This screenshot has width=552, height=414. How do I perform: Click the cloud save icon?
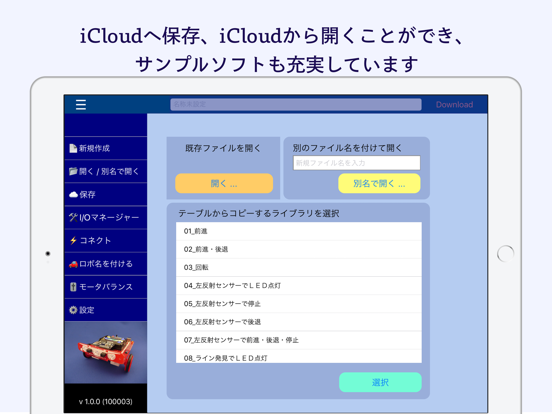pyautogui.click(x=73, y=195)
